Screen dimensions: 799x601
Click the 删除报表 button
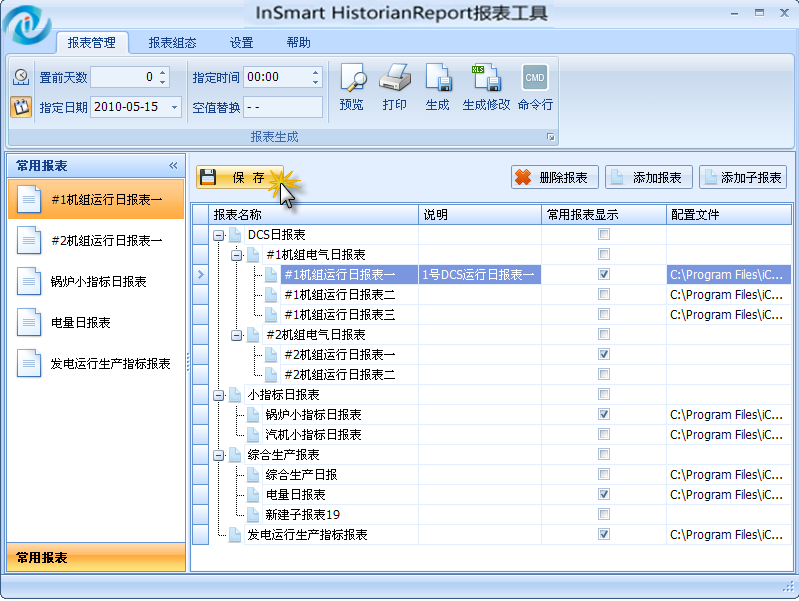(555, 177)
